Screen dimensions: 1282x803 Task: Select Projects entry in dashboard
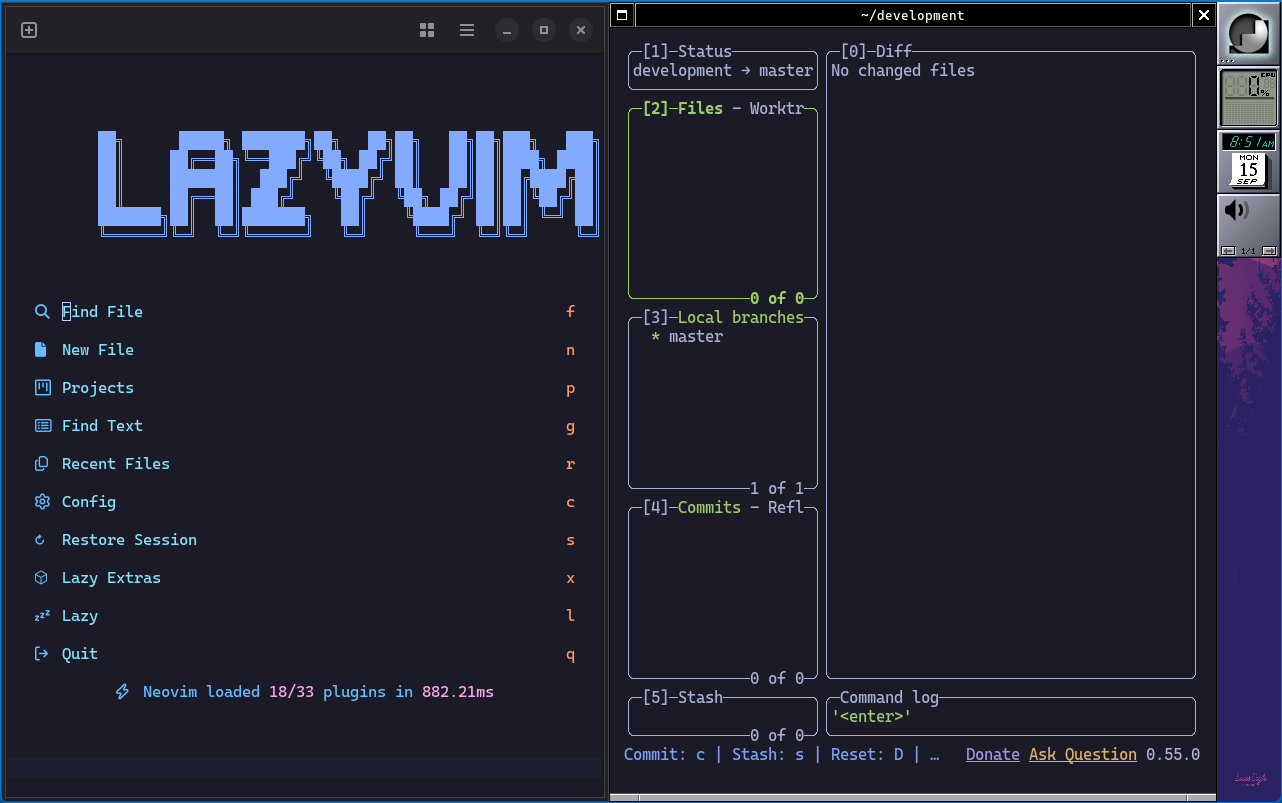(98, 388)
